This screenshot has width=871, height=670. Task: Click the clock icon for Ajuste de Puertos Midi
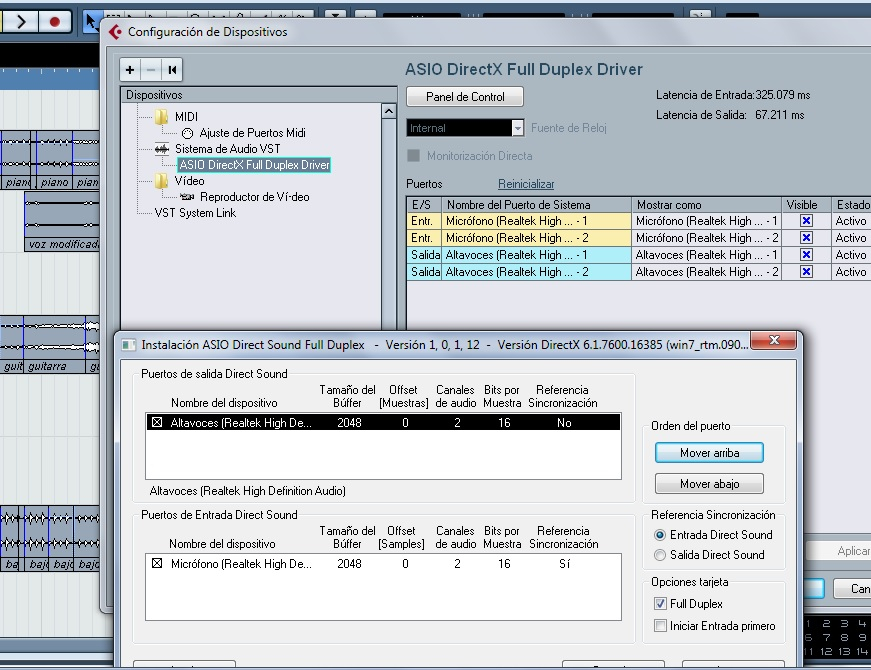click(187, 133)
